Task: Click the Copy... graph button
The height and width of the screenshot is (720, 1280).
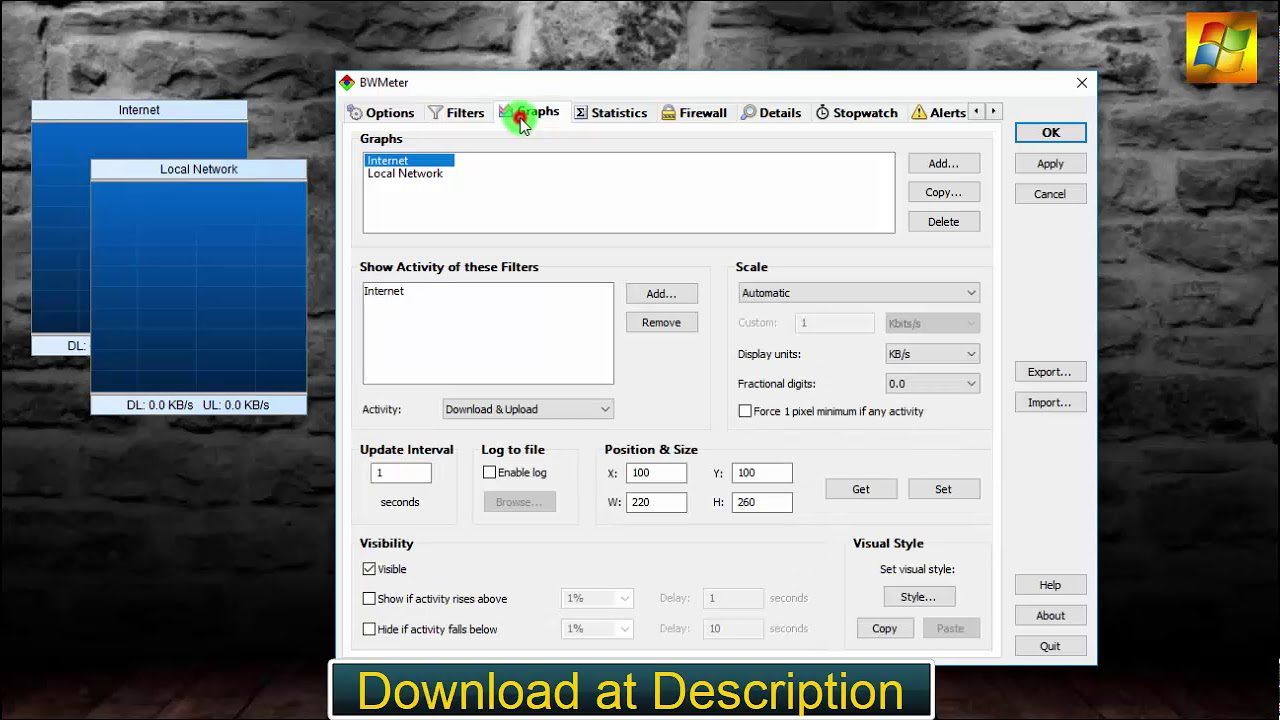Action: [944, 192]
